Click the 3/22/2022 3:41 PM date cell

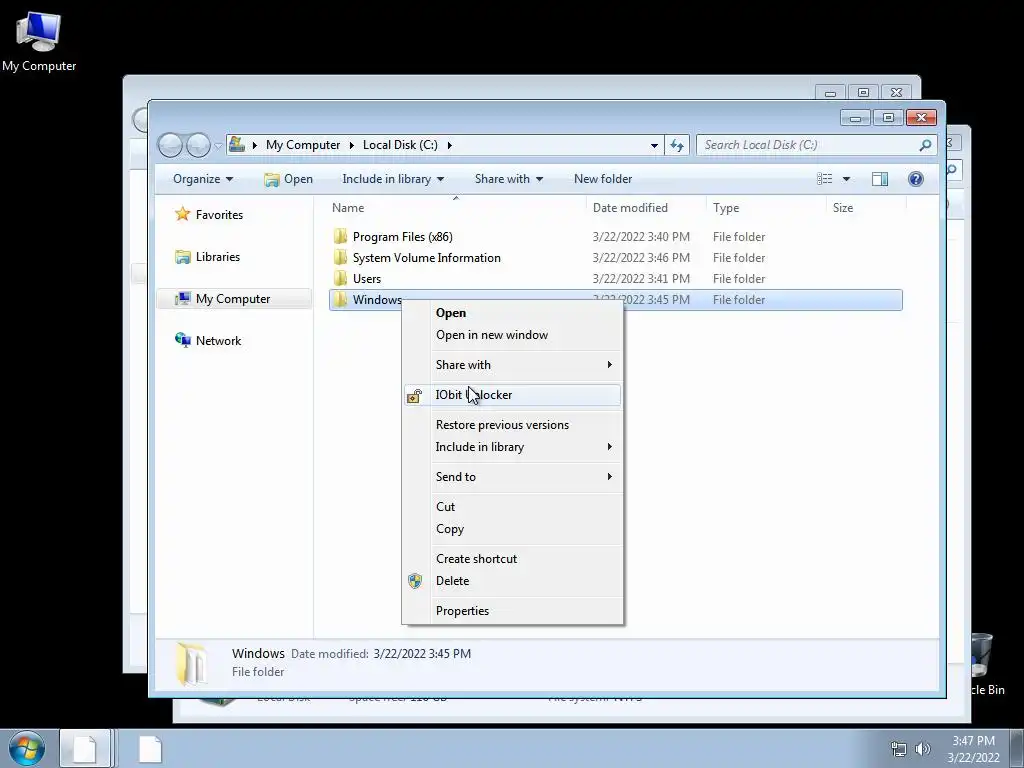pos(641,279)
